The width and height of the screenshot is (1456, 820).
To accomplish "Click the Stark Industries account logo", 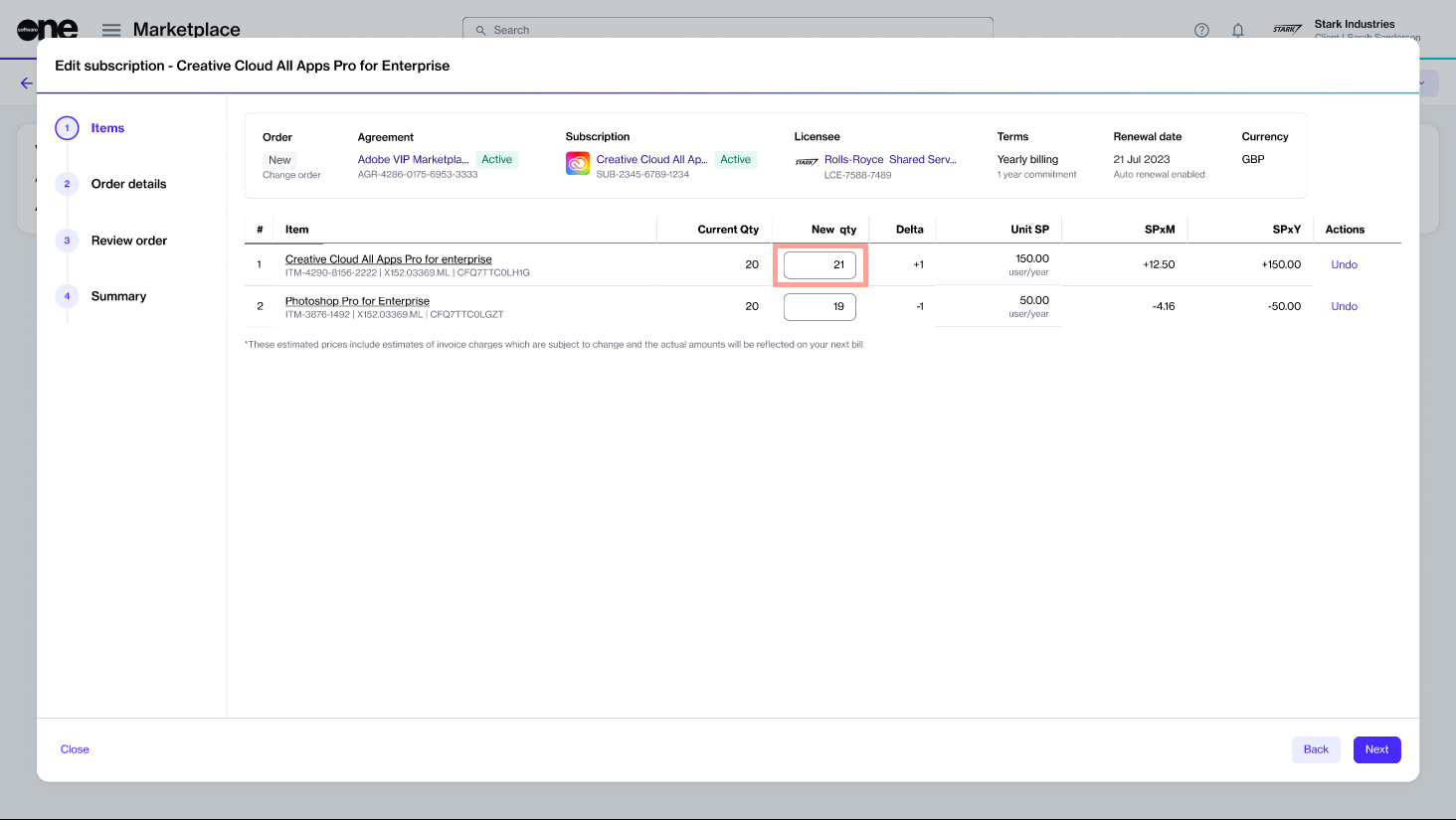I will [x=1287, y=29].
